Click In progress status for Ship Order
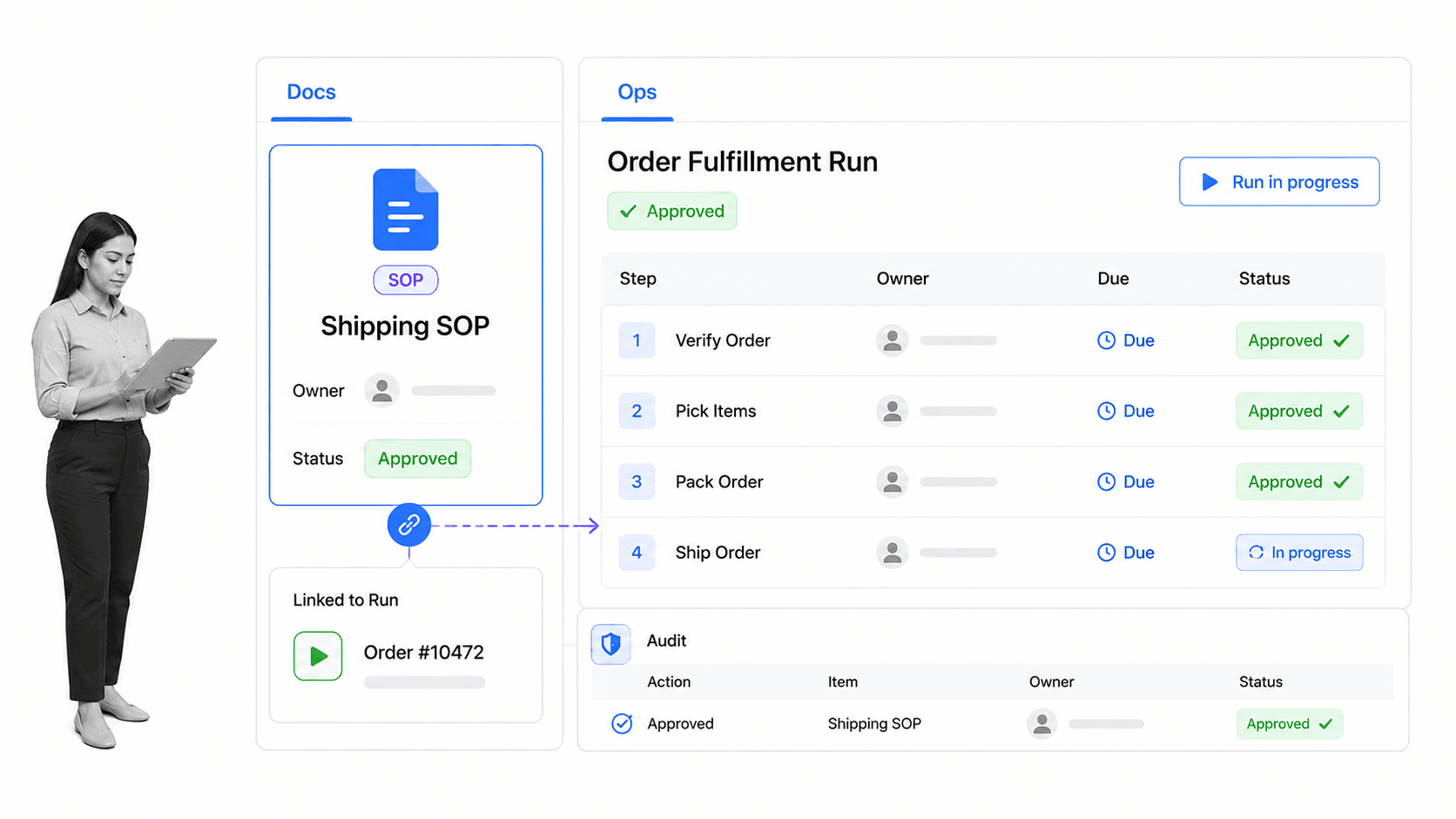Viewport: 1456px width, 819px height. click(1299, 553)
